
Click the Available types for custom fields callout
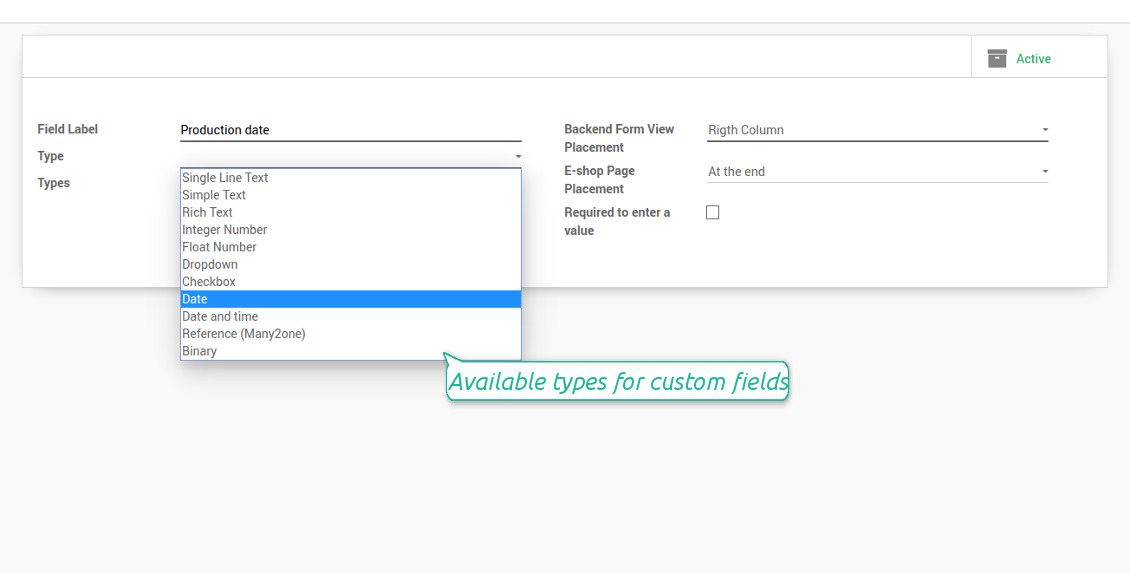tap(617, 381)
